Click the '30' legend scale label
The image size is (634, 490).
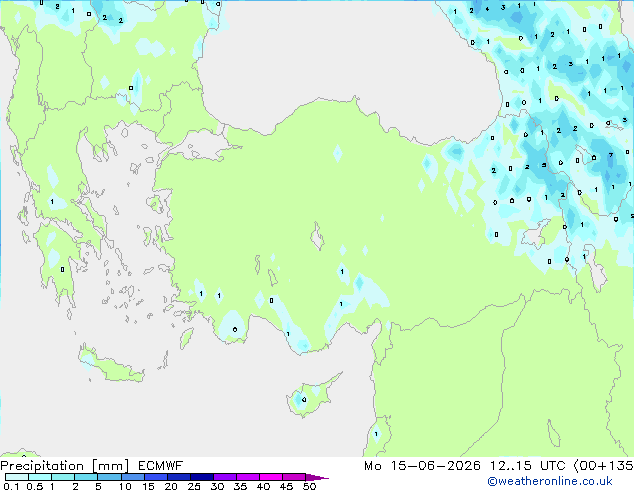point(217,486)
